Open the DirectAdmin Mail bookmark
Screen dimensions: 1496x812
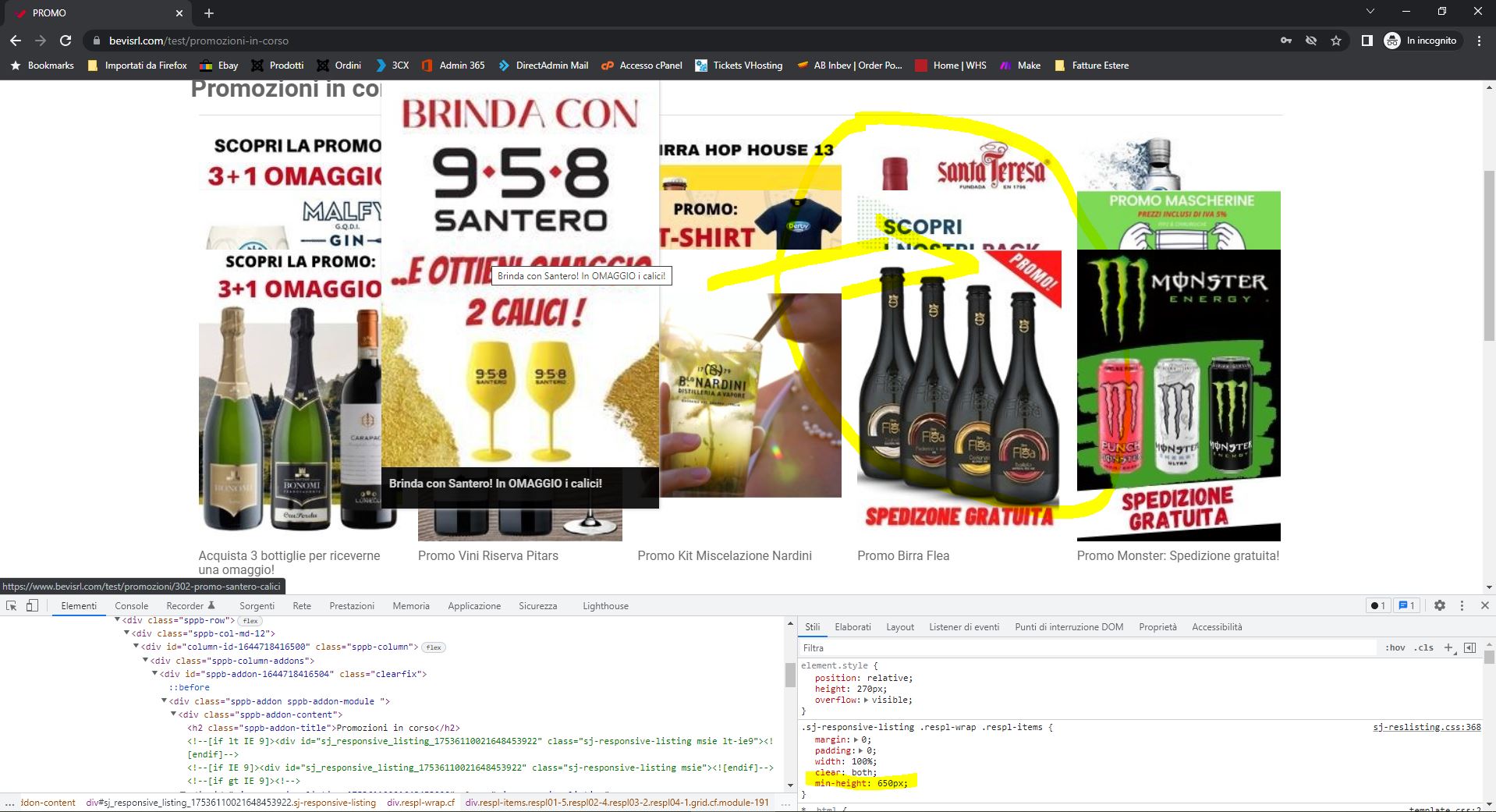click(x=543, y=66)
